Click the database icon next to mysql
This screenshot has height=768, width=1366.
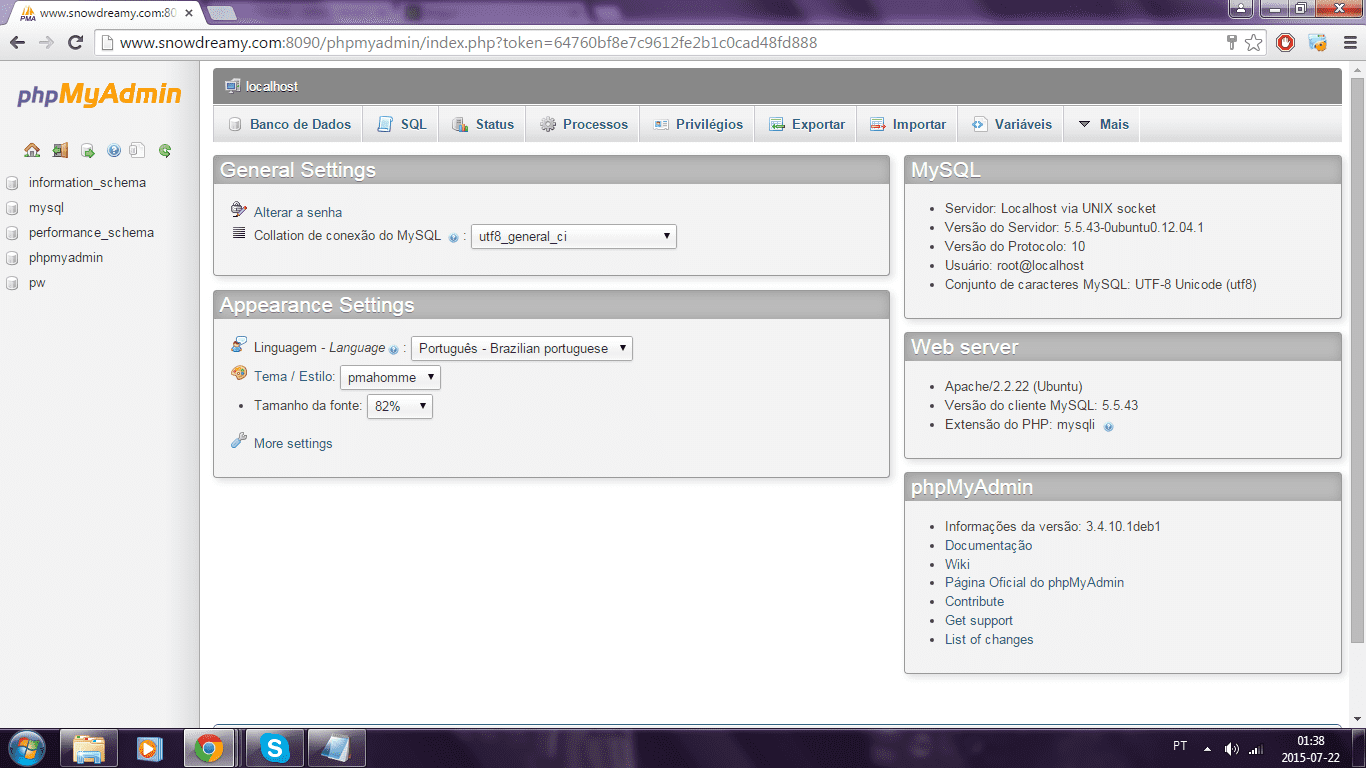12,208
